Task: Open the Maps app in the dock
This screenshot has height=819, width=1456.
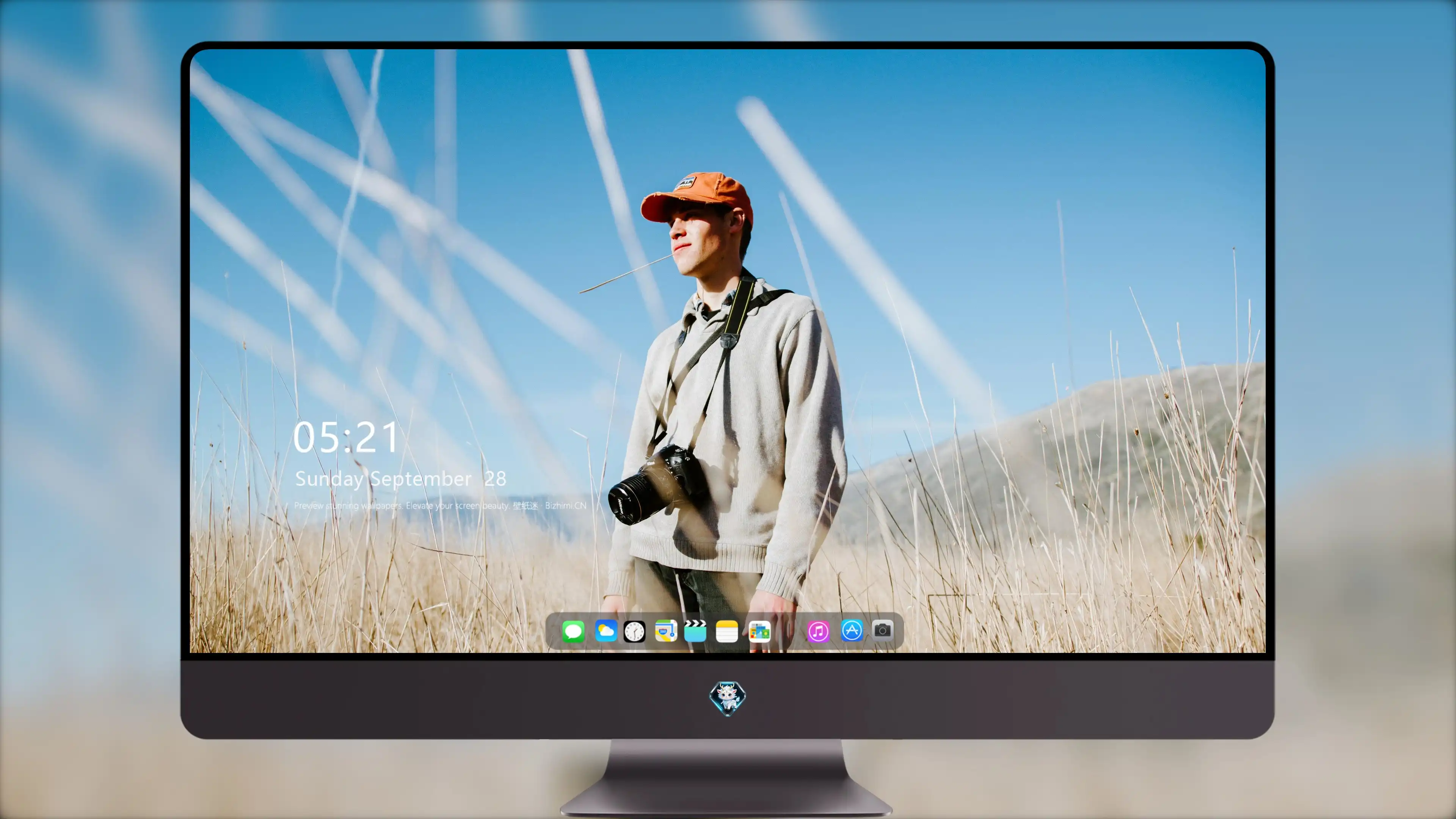Action: 666,631
